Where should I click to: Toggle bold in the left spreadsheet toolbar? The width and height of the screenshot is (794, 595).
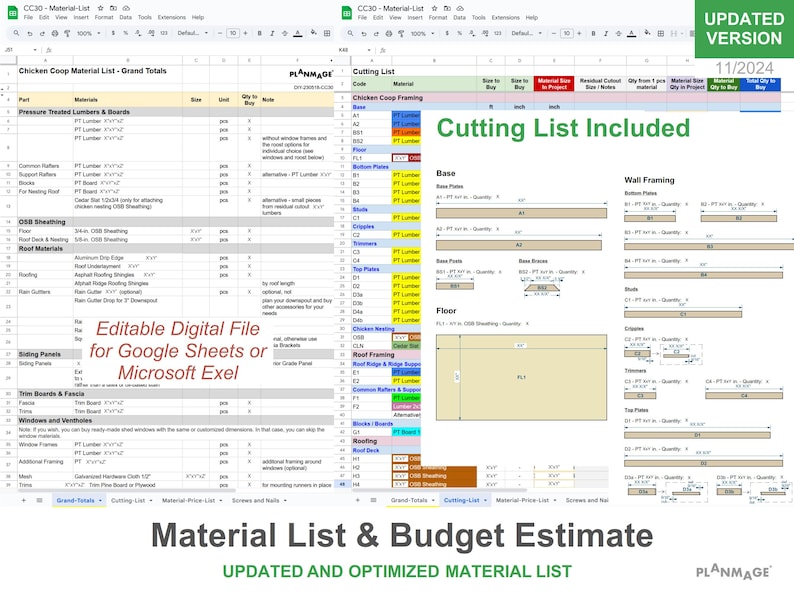tap(259, 33)
